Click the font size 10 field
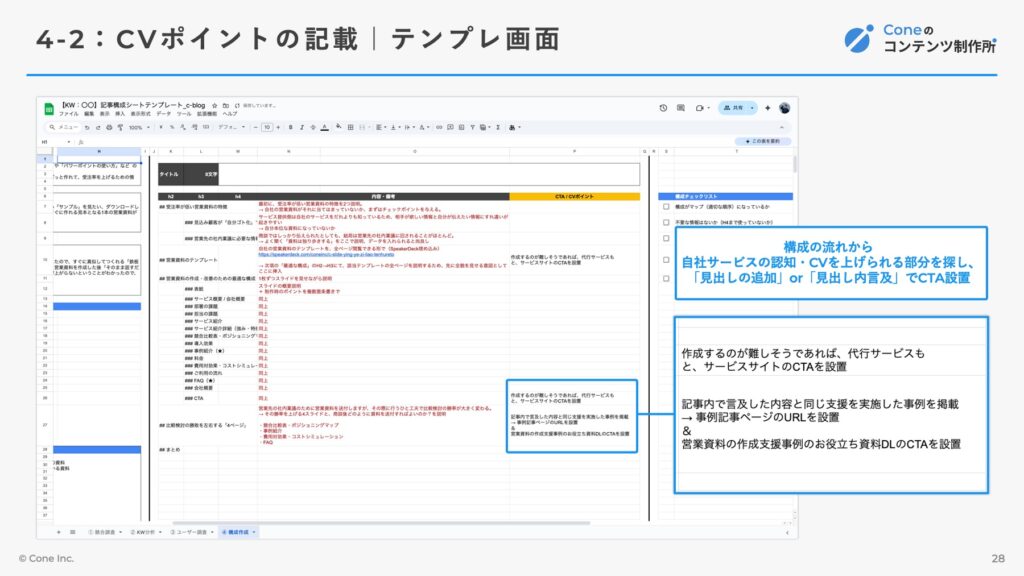This screenshot has height=576, width=1024. (267, 127)
